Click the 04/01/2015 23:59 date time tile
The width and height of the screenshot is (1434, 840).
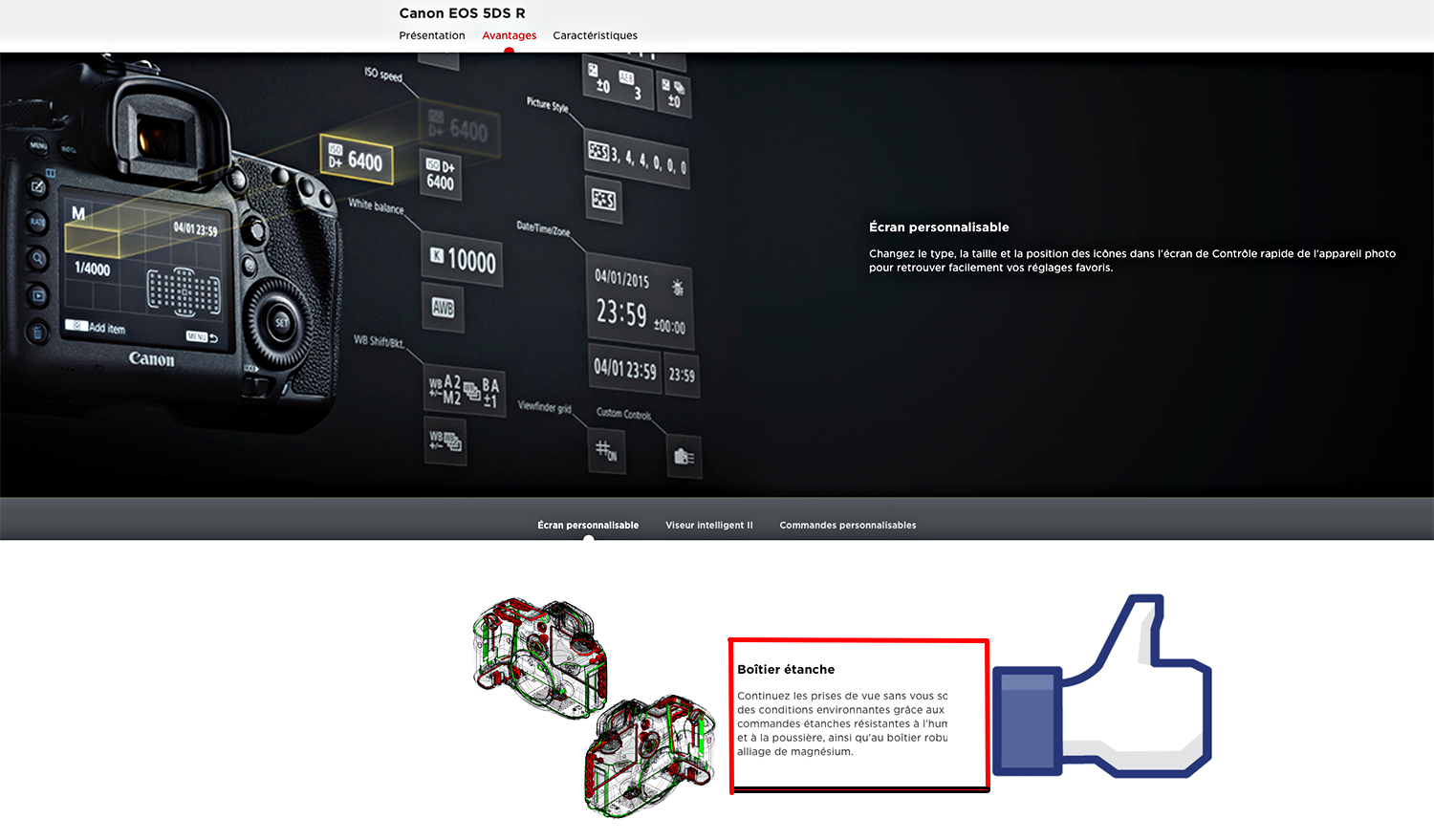(639, 301)
